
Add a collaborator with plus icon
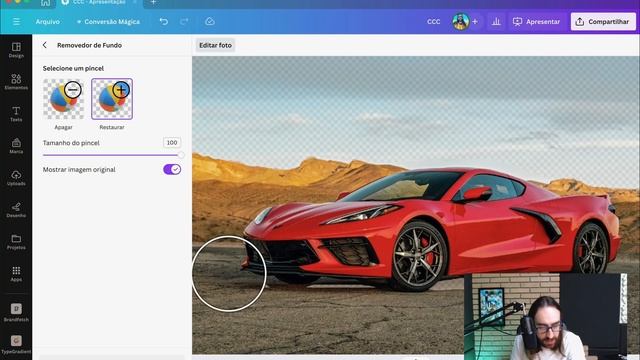pyautogui.click(x=475, y=22)
